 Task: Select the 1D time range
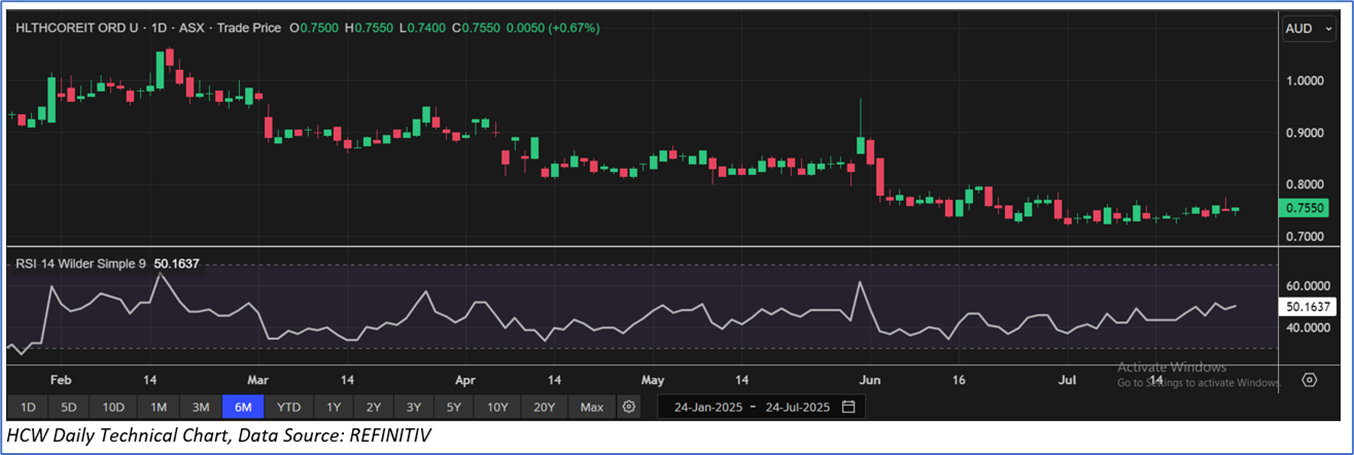pyautogui.click(x=28, y=407)
